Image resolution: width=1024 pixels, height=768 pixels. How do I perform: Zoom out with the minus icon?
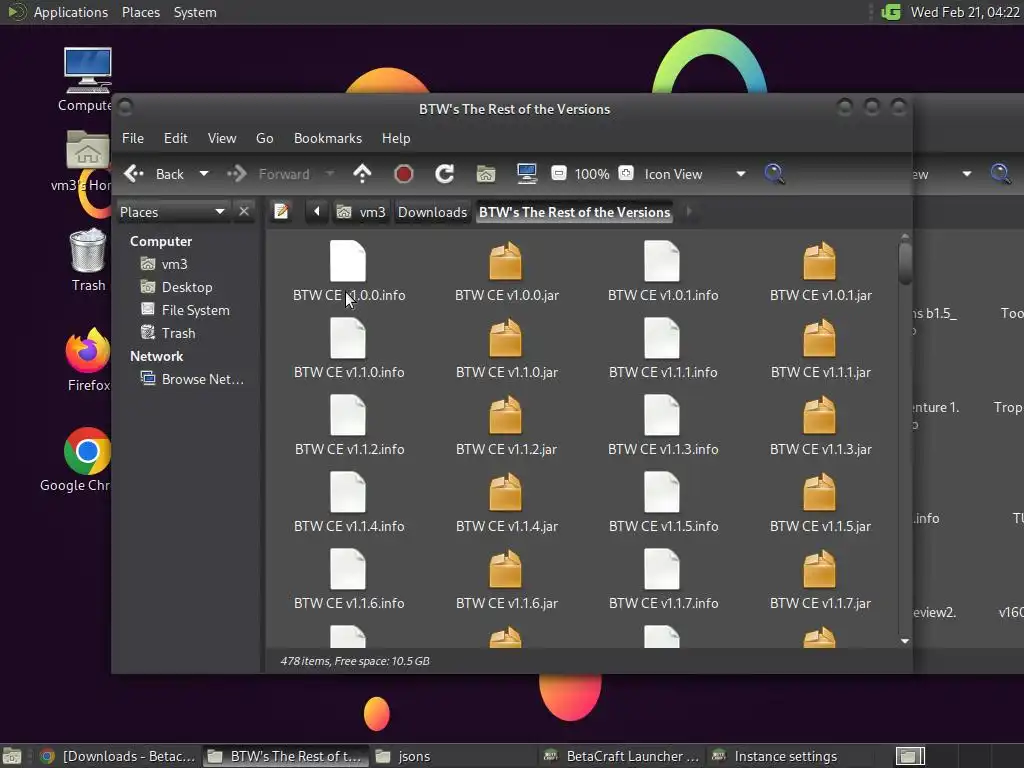pos(558,174)
